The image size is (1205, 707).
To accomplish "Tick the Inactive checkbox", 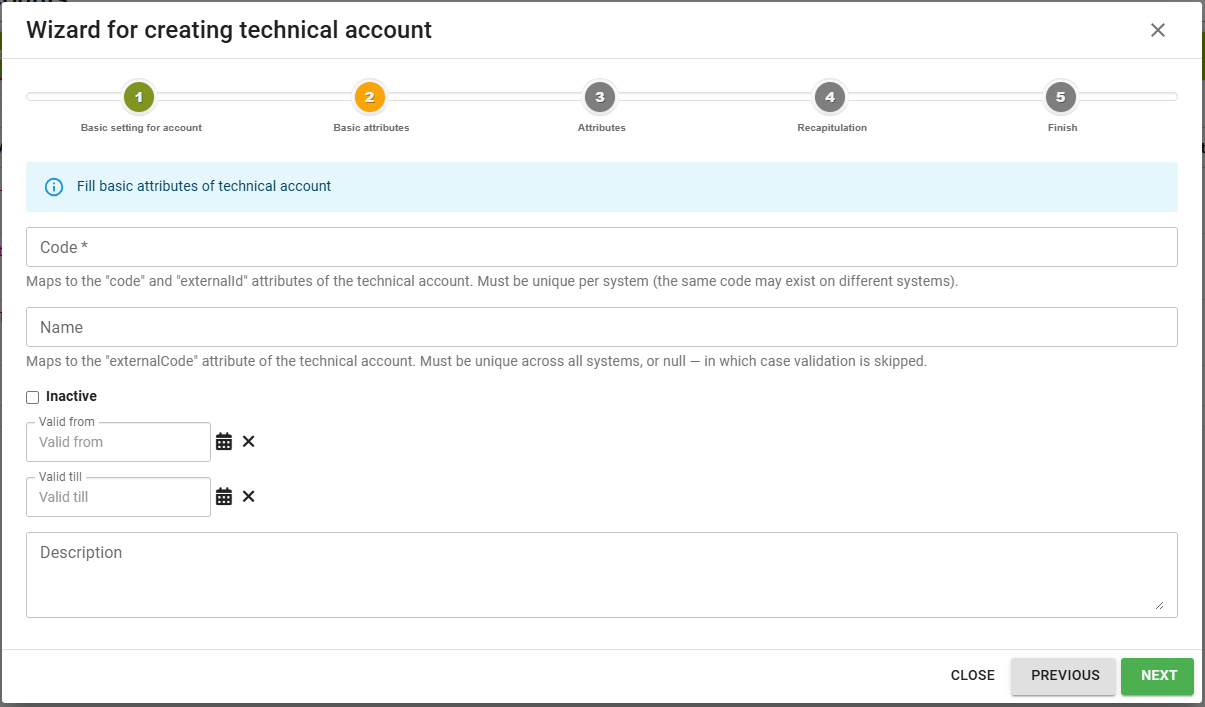I will pos(32,397).
